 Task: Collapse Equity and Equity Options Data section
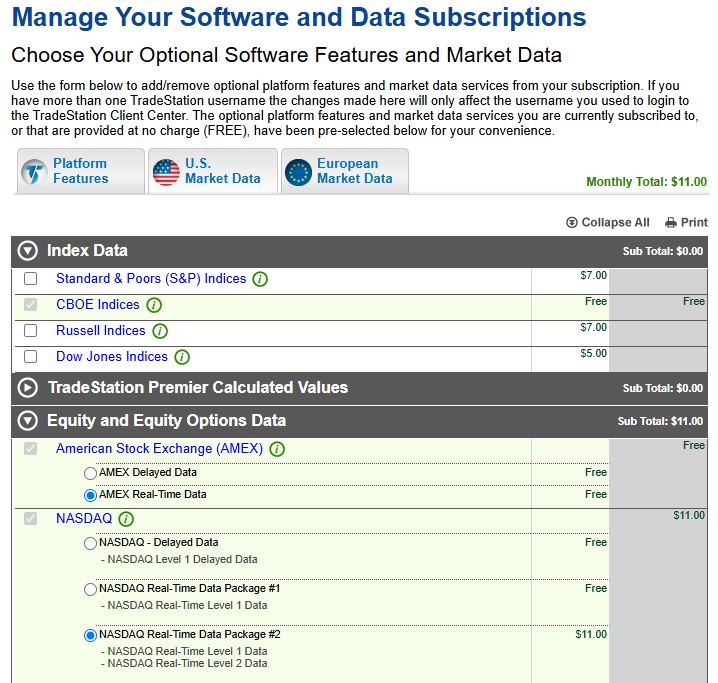[27, 421]
